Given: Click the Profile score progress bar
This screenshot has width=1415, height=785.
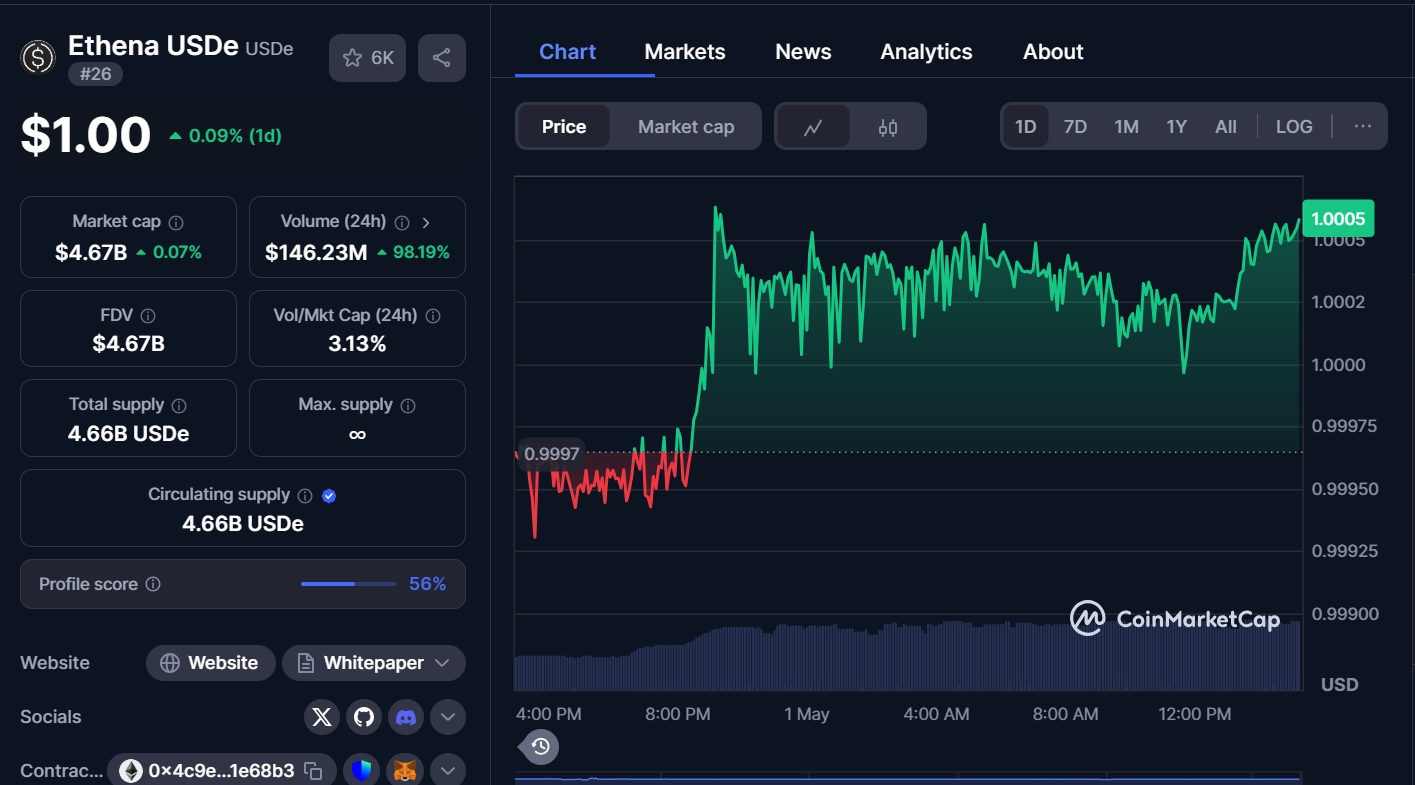Looking at the screenshot, I should point(349,584).
